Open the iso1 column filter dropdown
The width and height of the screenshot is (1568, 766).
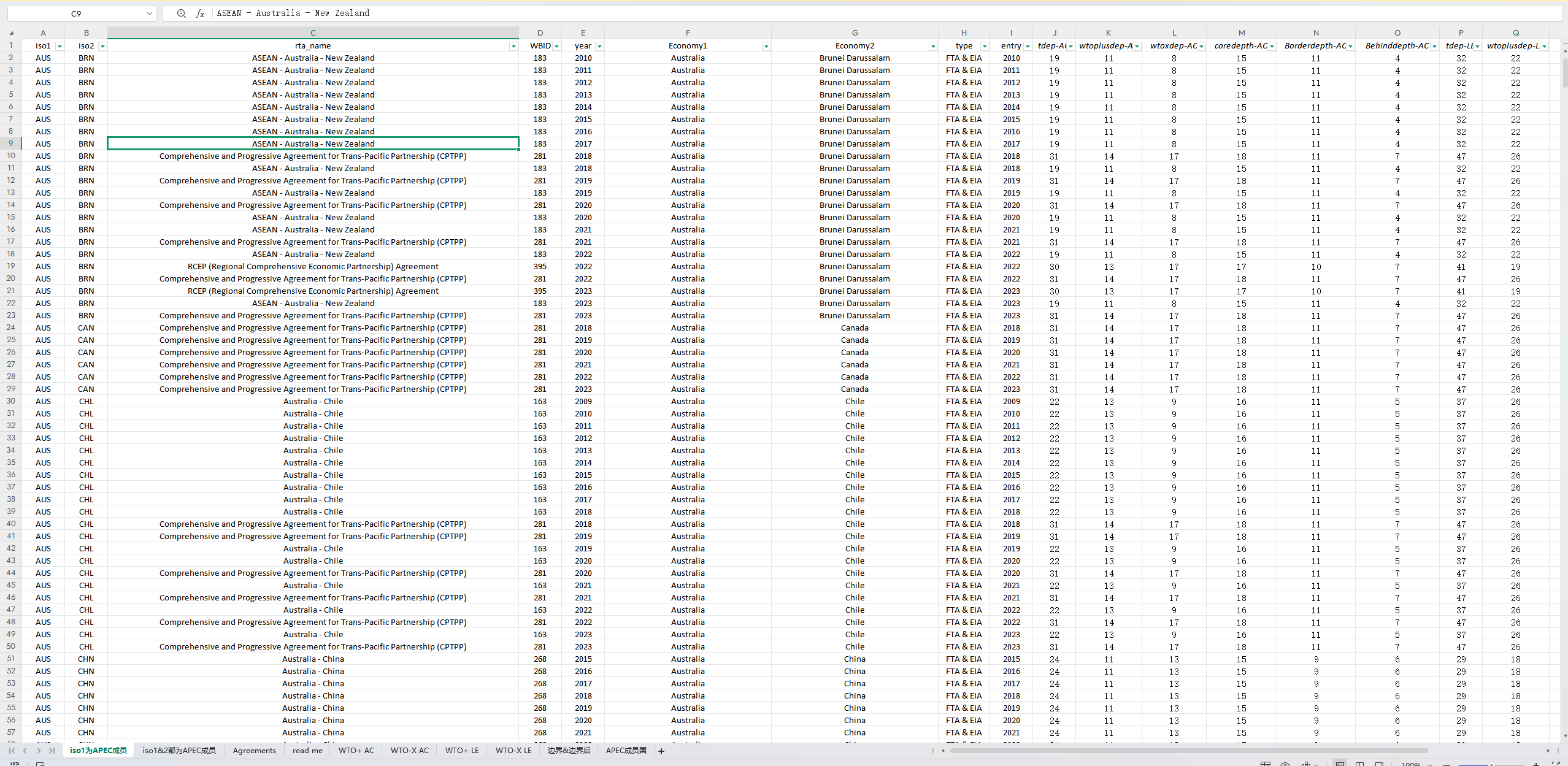pos(60,46)
